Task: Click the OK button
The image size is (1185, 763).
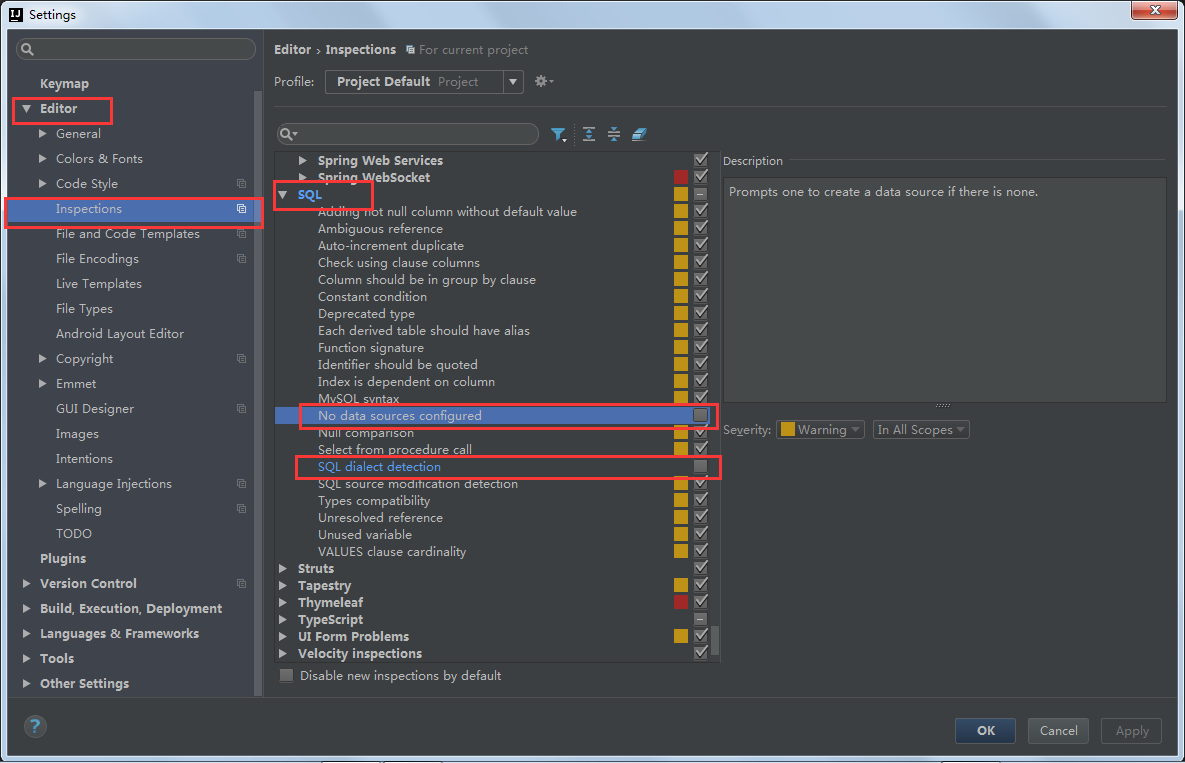Action: pyautogui.click(x=985, y=731)
